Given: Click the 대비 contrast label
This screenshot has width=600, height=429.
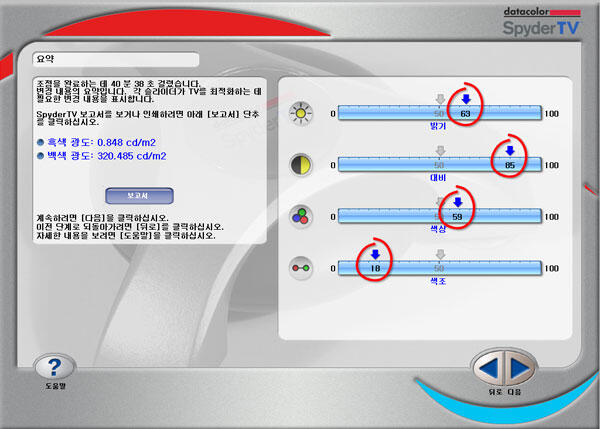Looking at the screenshot, I should pos(438,178).
